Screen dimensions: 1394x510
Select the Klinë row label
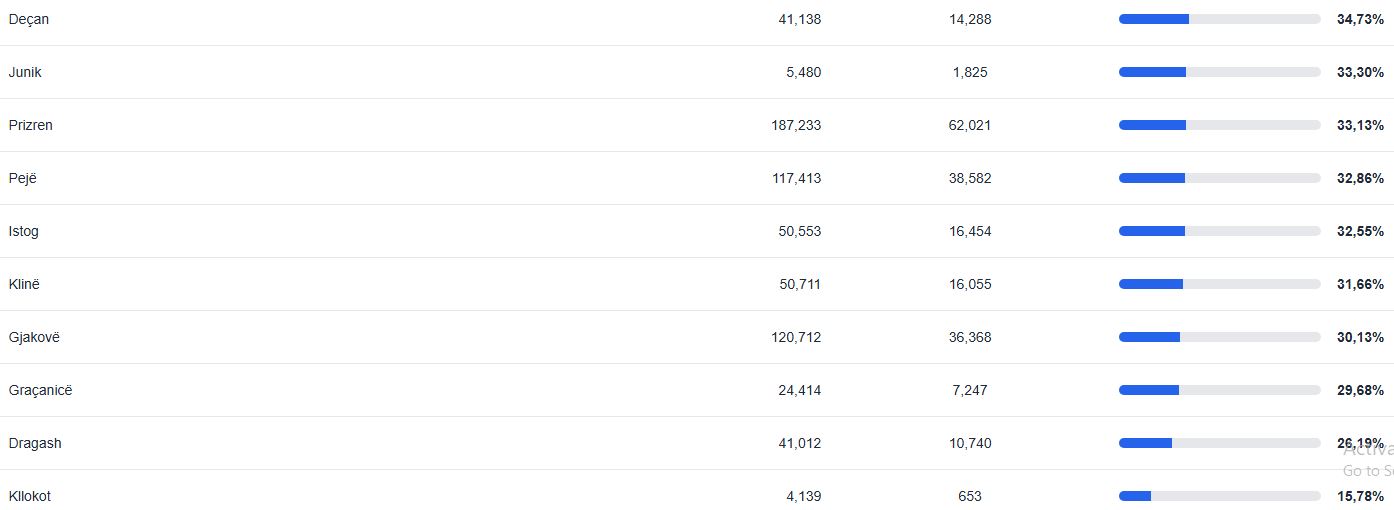[x=24, y=284]
